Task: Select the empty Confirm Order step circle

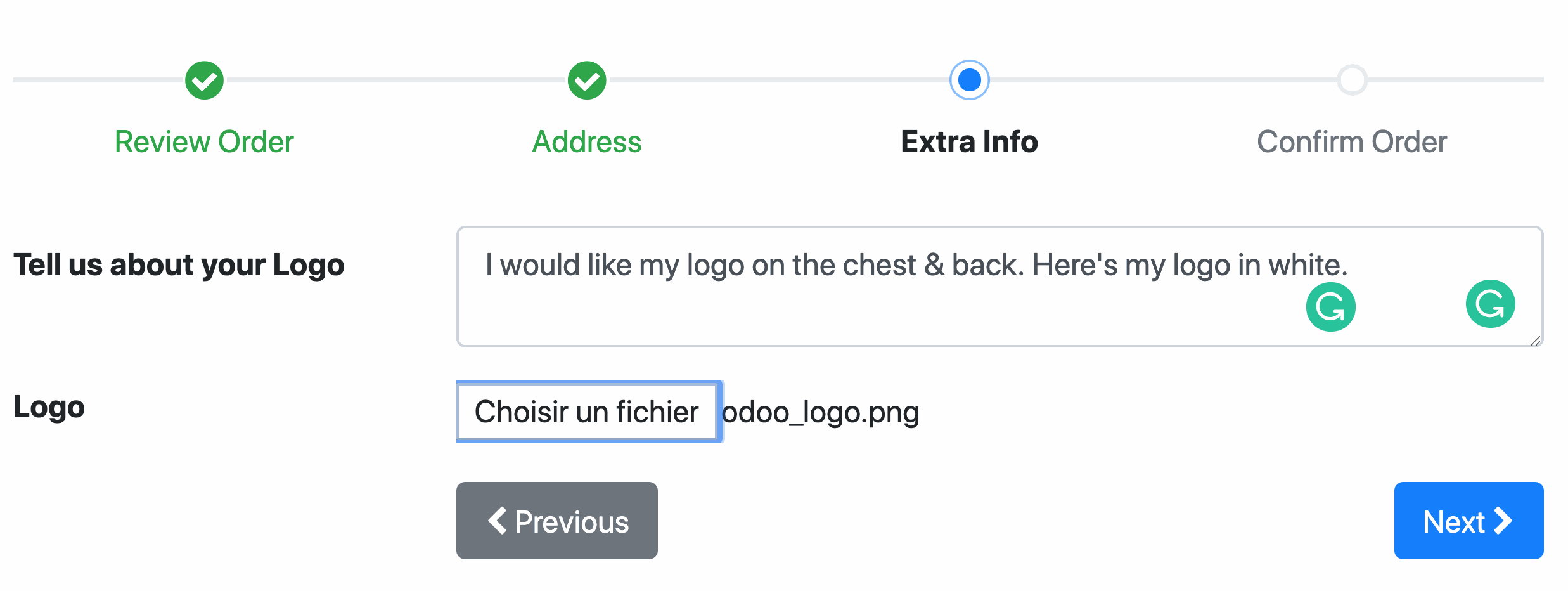Action: click(x=1353, y=81)
